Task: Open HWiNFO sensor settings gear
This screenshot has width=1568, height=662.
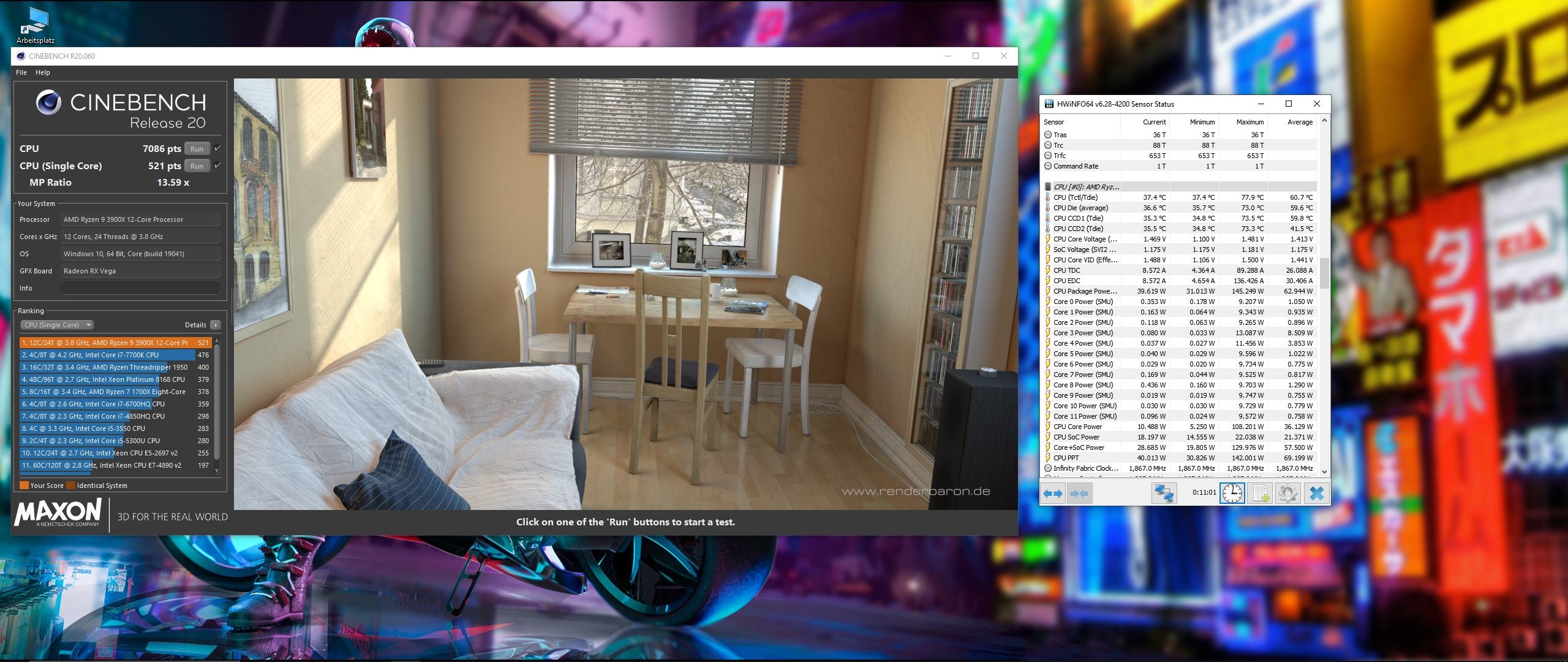Action: (1287, 493)
